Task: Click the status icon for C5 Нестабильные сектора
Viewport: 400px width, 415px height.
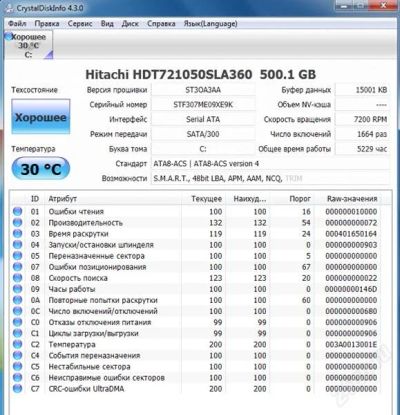Action: point(18,366)
